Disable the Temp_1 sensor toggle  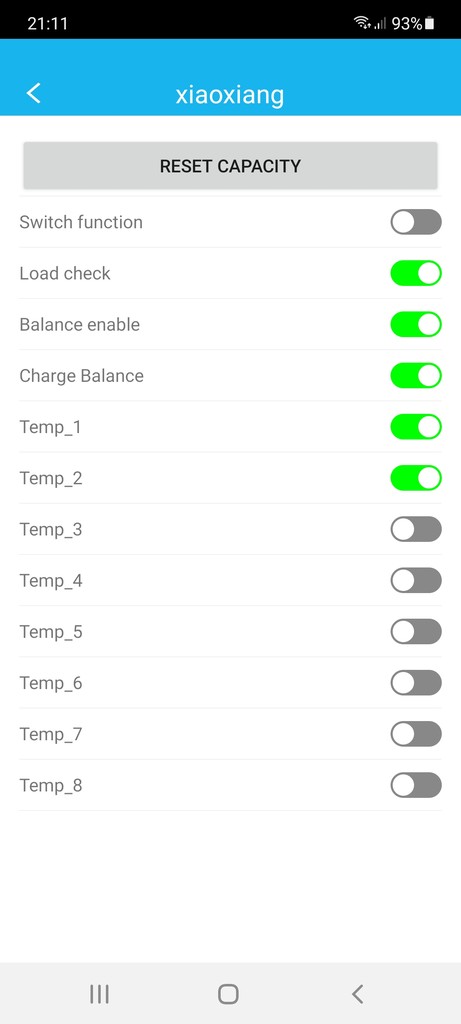(x=416, y=427)
